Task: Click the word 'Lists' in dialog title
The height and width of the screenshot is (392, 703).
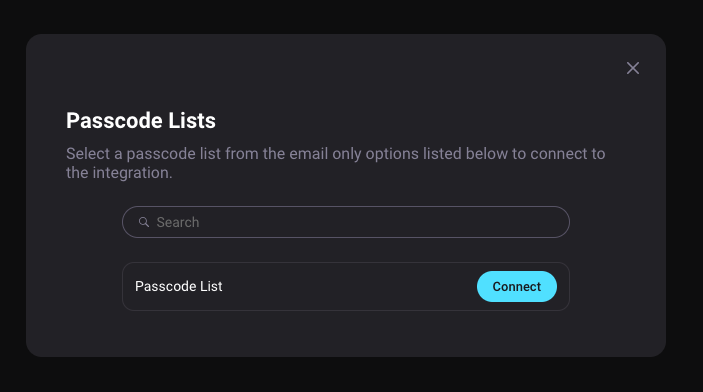Action: click(192, 120)
